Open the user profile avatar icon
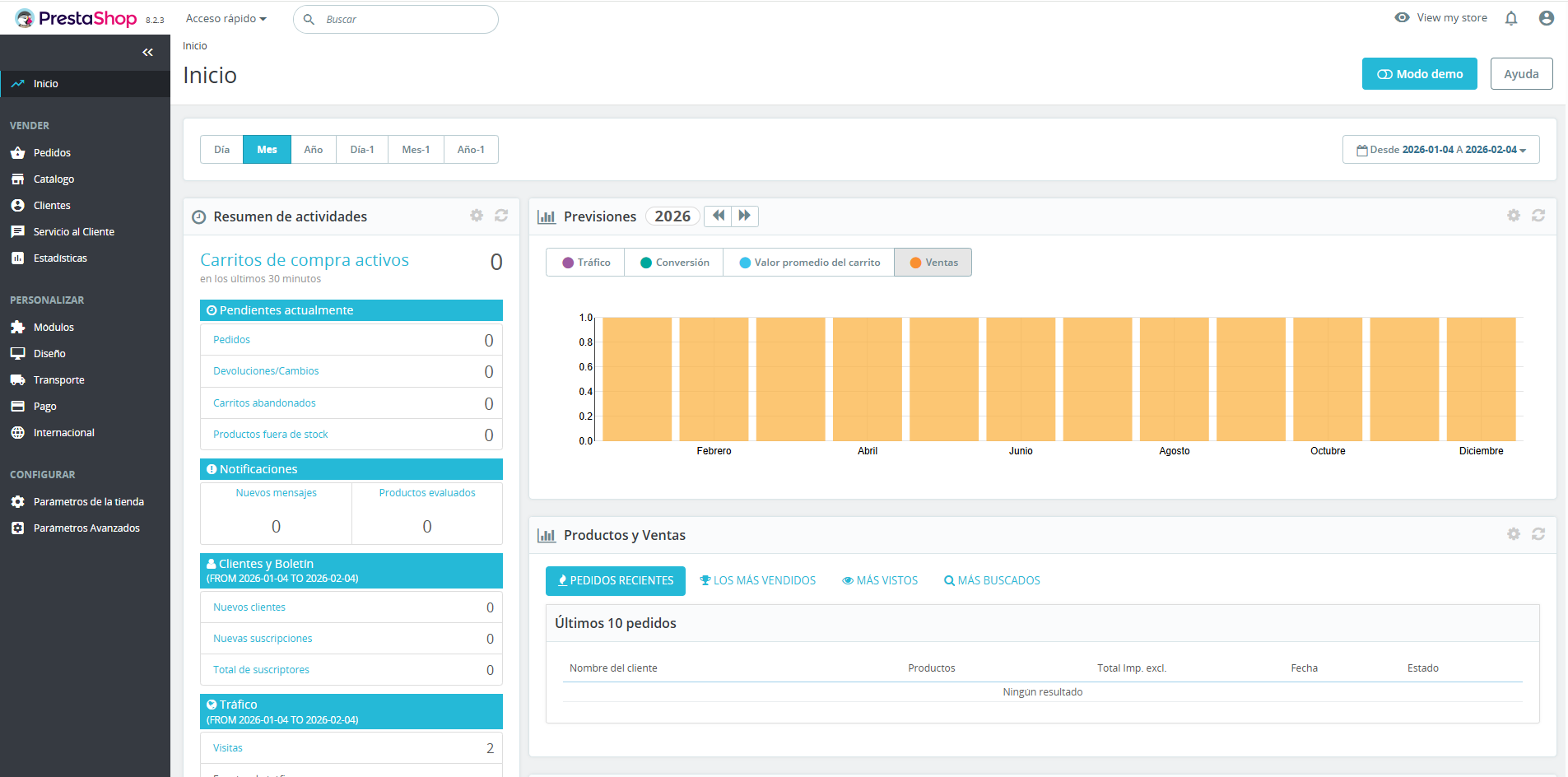Viewport: 1568px width, 777px height. click(x=1546, y=18)
